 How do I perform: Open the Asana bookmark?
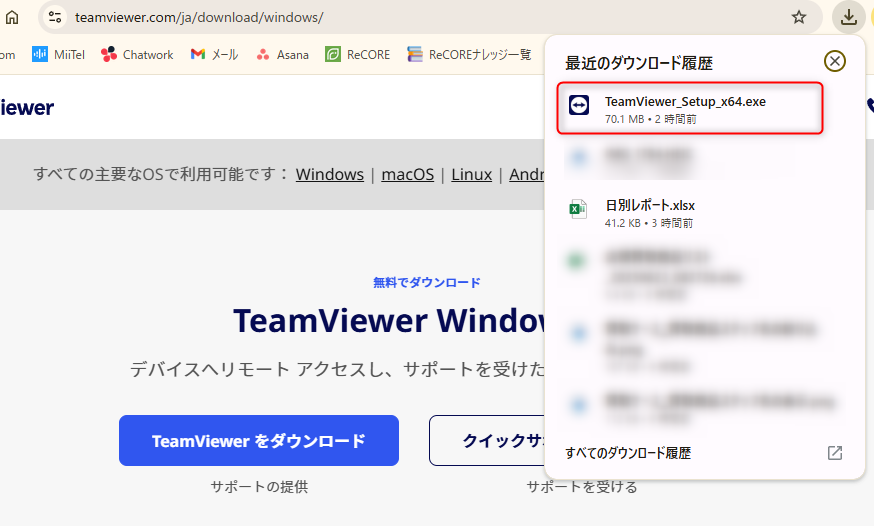pos(282,55)
